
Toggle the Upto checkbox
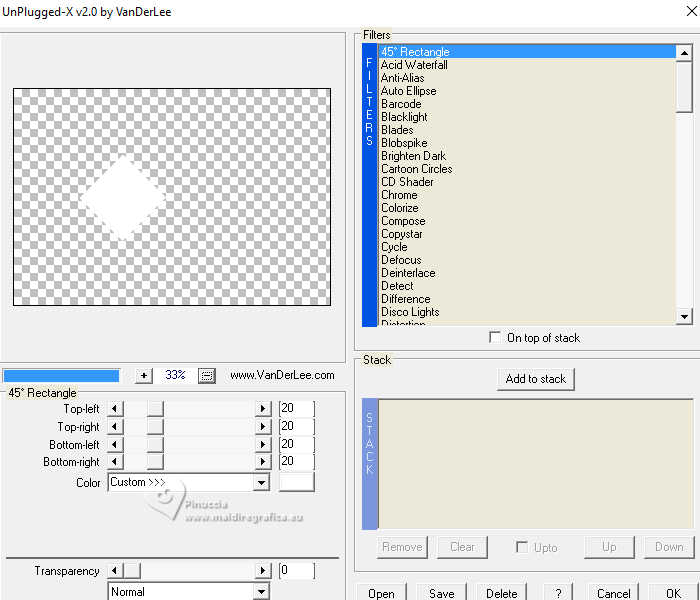tap(521, 547)
